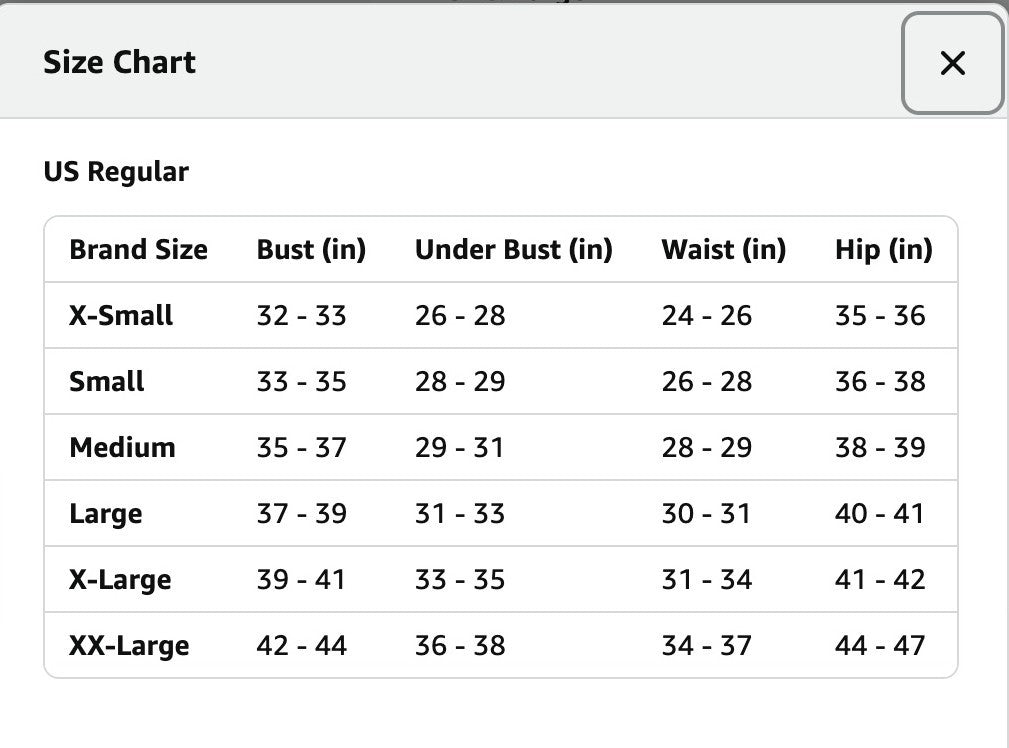Select the X-Large row label
Image resolution: width=1009 pixels, height=748 pixels.
[120, 580]
